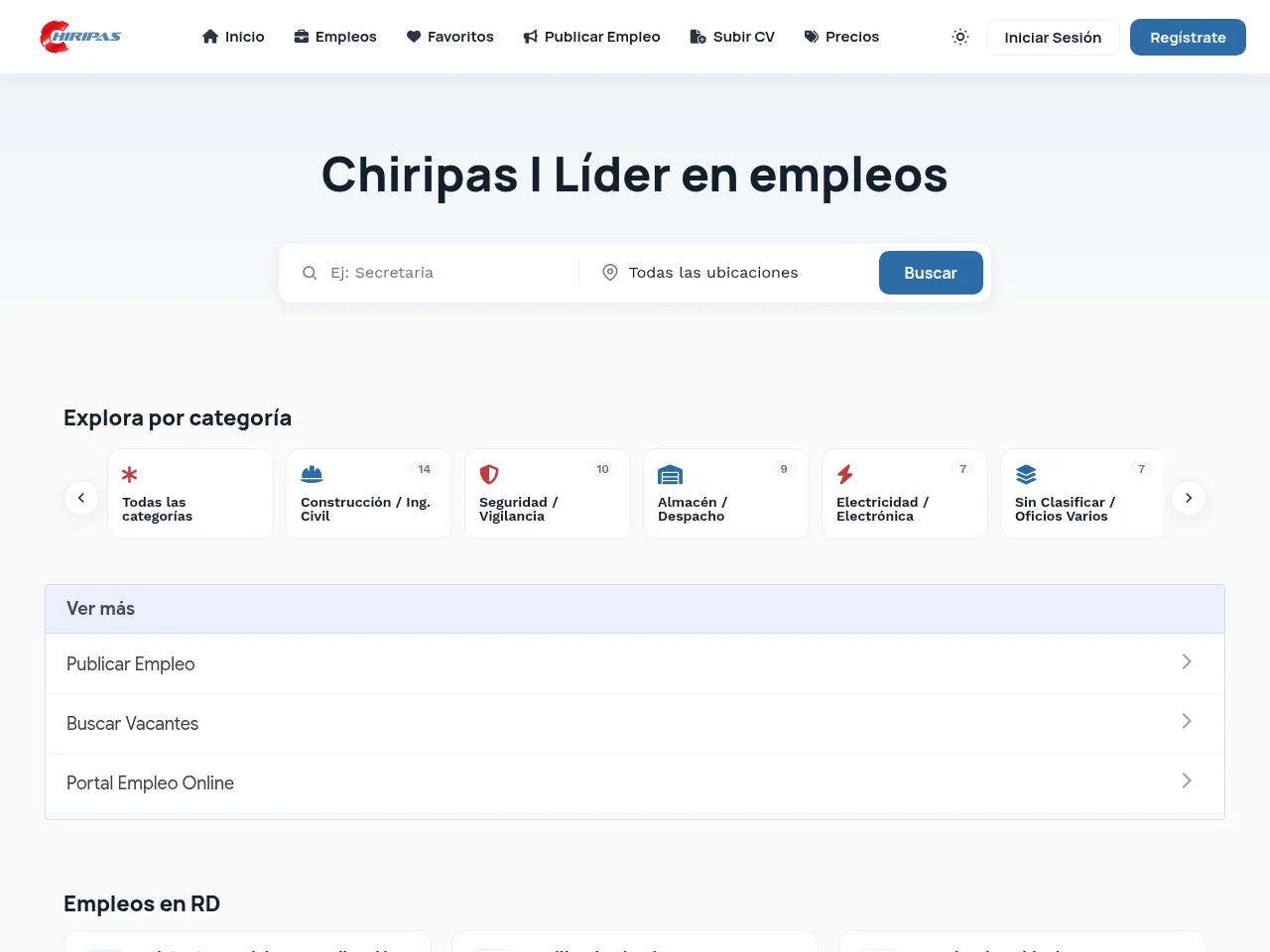The width and height of the screenshot is (1270, 952).
Task: Click the Buscar search button
Action: click(931, 273)
